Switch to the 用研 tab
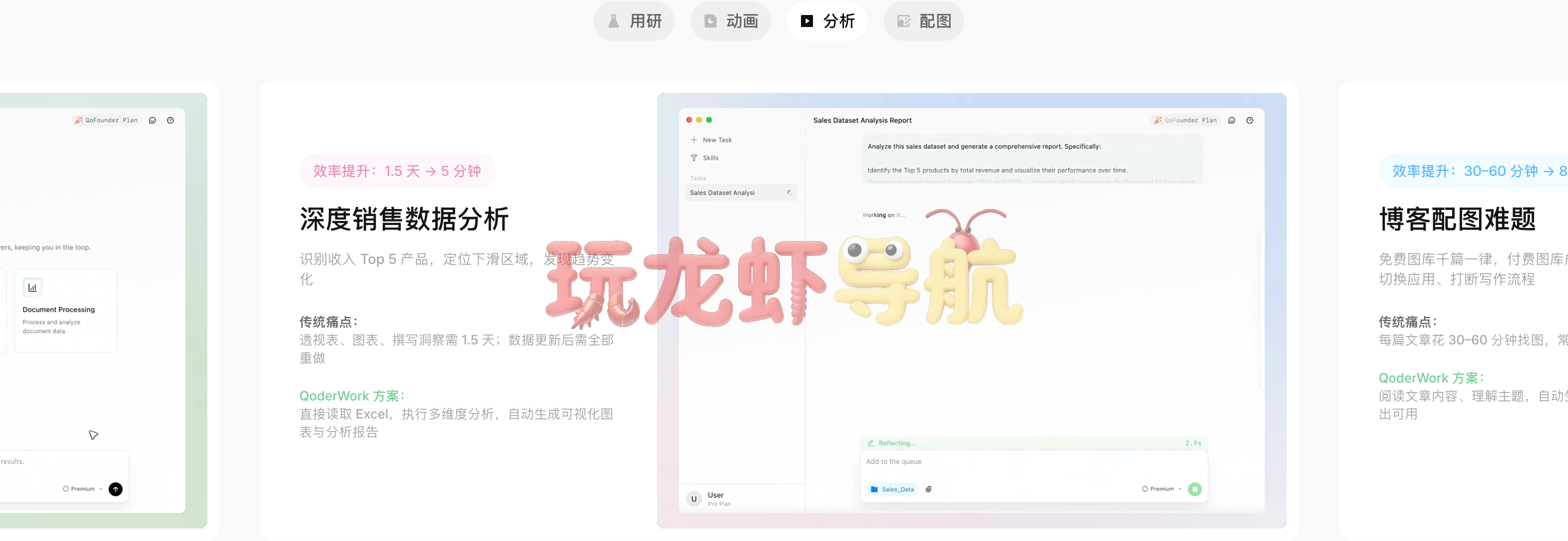 coord(634,21)
